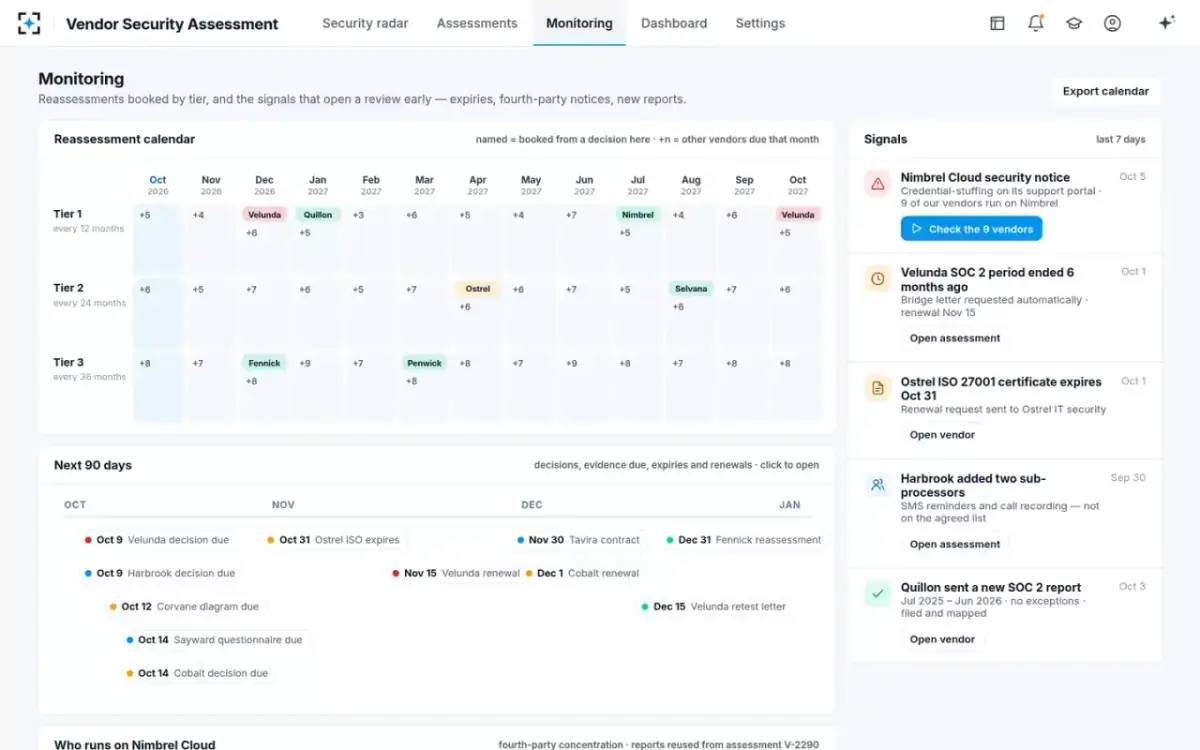This screenshot has width=1200, height=750.
Task: Select Velunda chip in Oct 2027 column
Action: [798, 214]
